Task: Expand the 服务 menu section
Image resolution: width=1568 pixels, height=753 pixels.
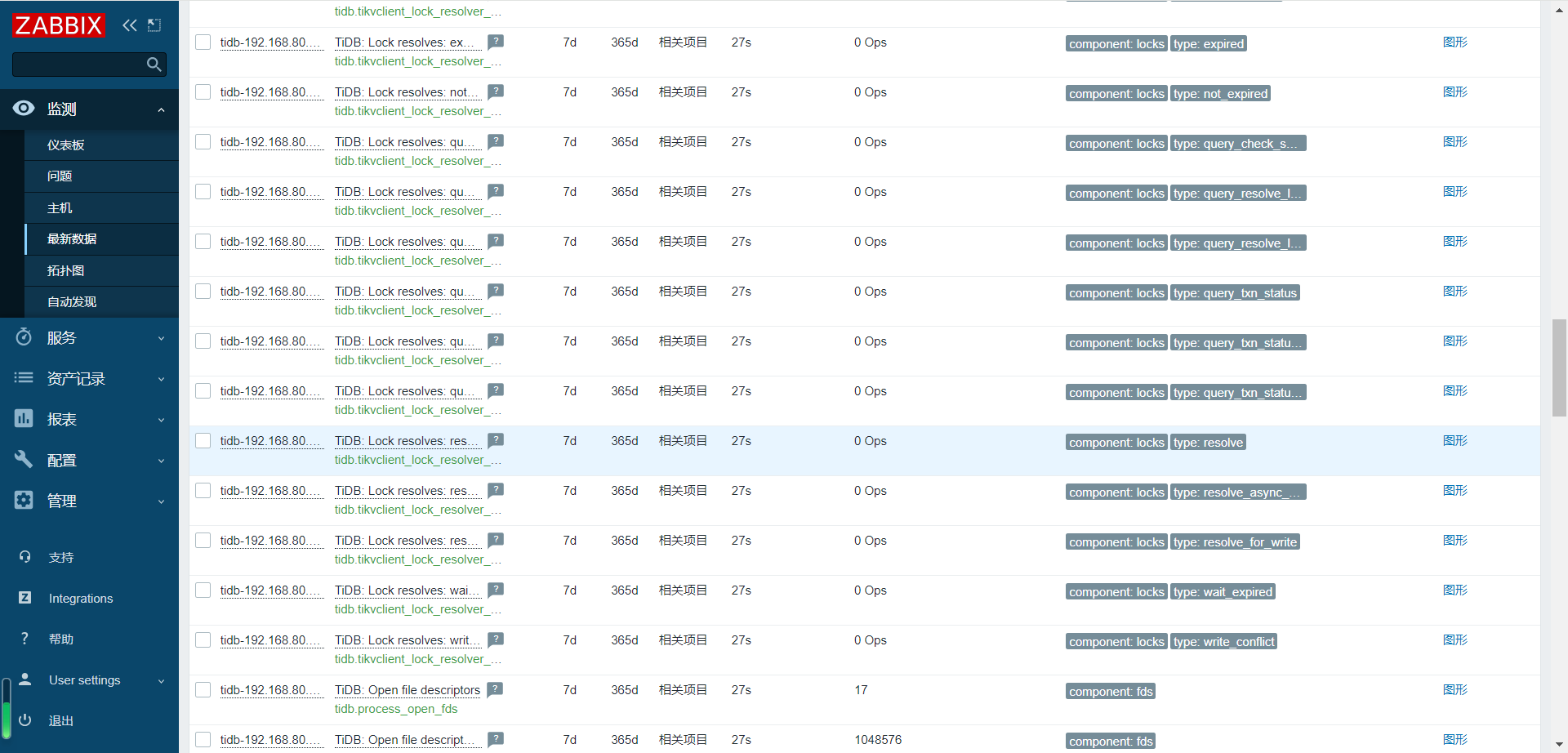Action: tap(161, 338)
